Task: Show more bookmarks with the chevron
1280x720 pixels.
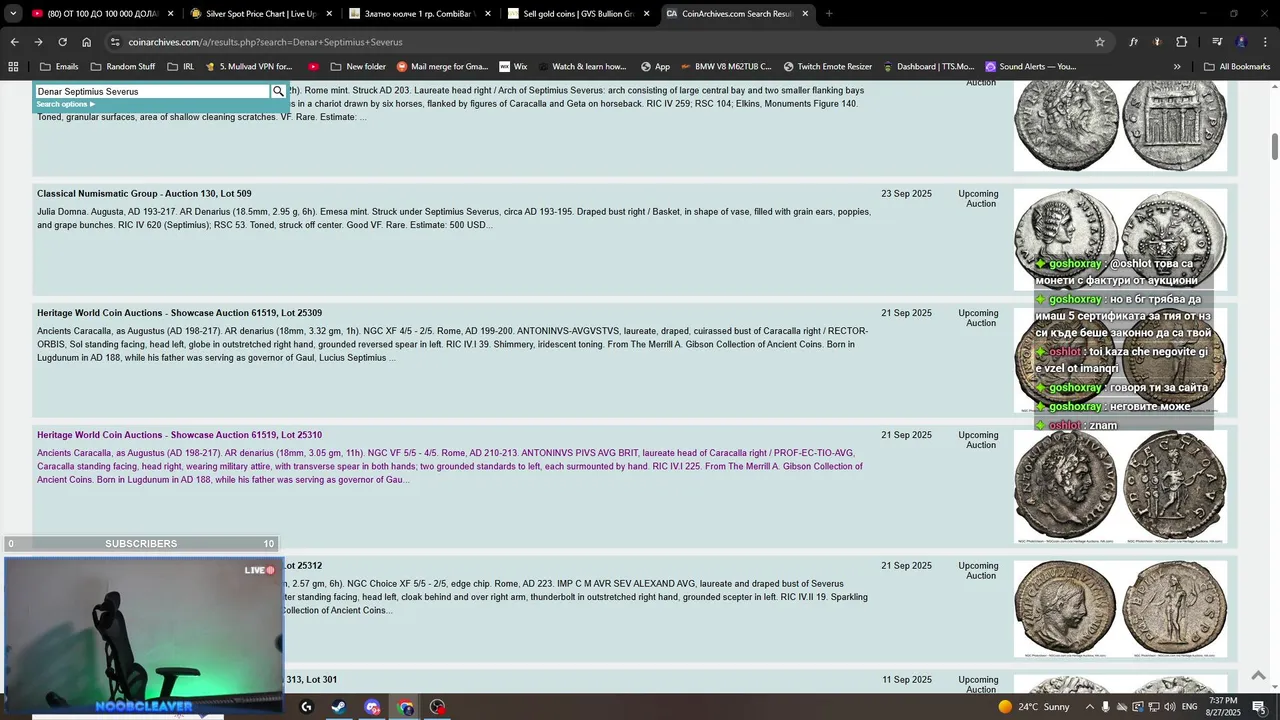Action: click(1177, 67)
